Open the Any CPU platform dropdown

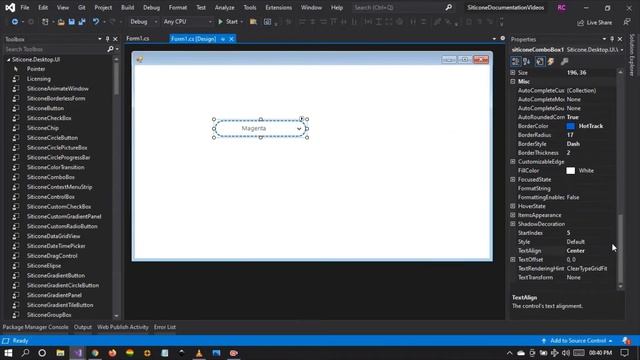click(x=187, y=22)
